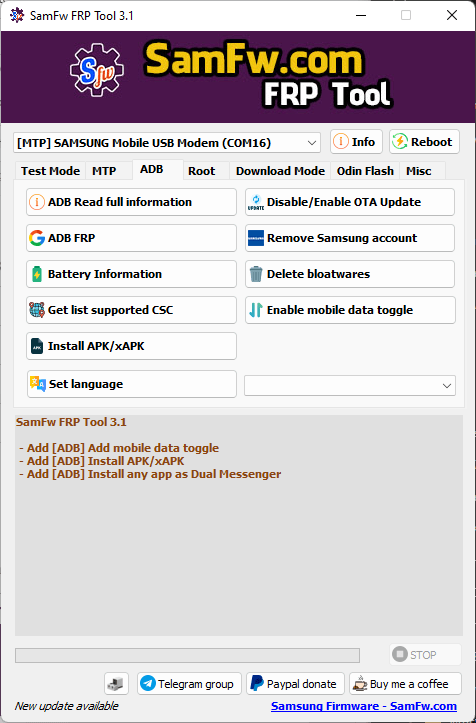The height and width of the screenshot is (723, 476).
Task: Click Buy me a coffee
Action: tap(405, 684)
